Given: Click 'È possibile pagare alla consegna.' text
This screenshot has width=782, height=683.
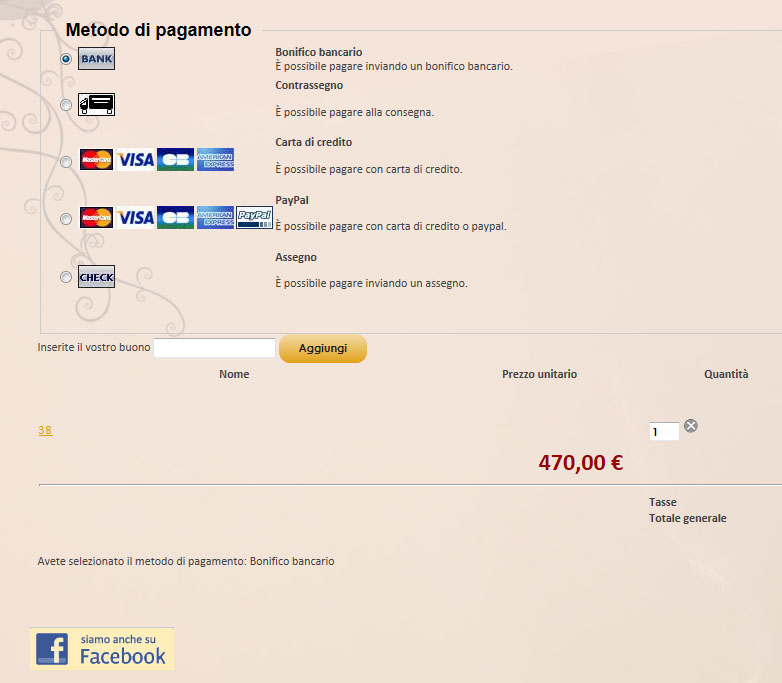Looking at the screenshot, I should pos(355,112).
